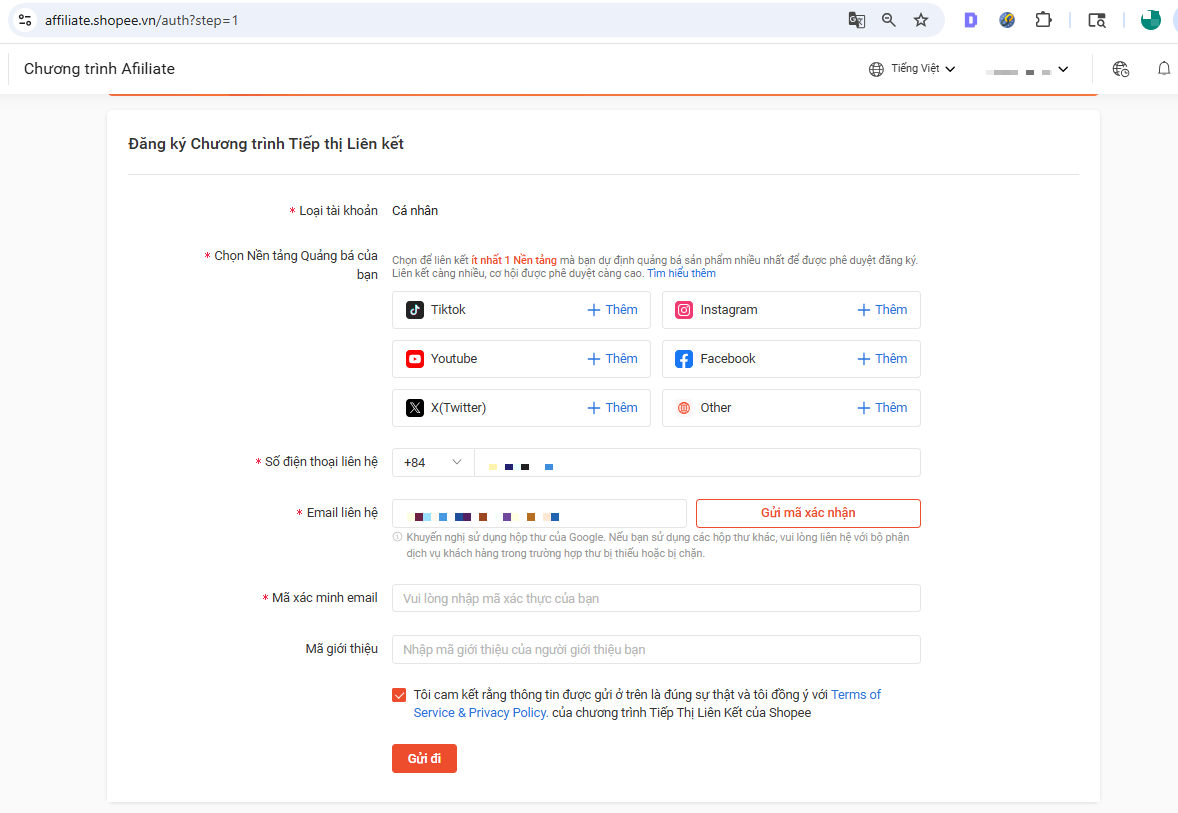Click the info icon beside Google mailbox note

[397, 536]
